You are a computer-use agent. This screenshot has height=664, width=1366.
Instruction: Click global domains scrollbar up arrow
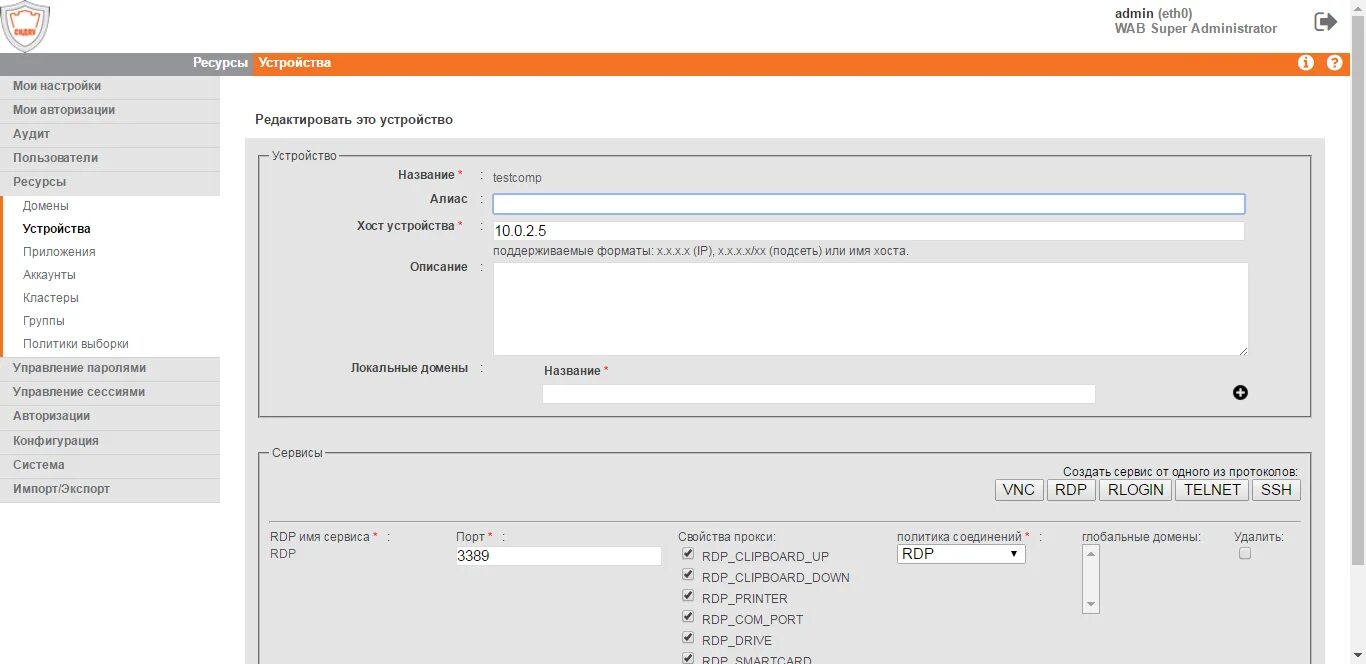coord(1091,553)
